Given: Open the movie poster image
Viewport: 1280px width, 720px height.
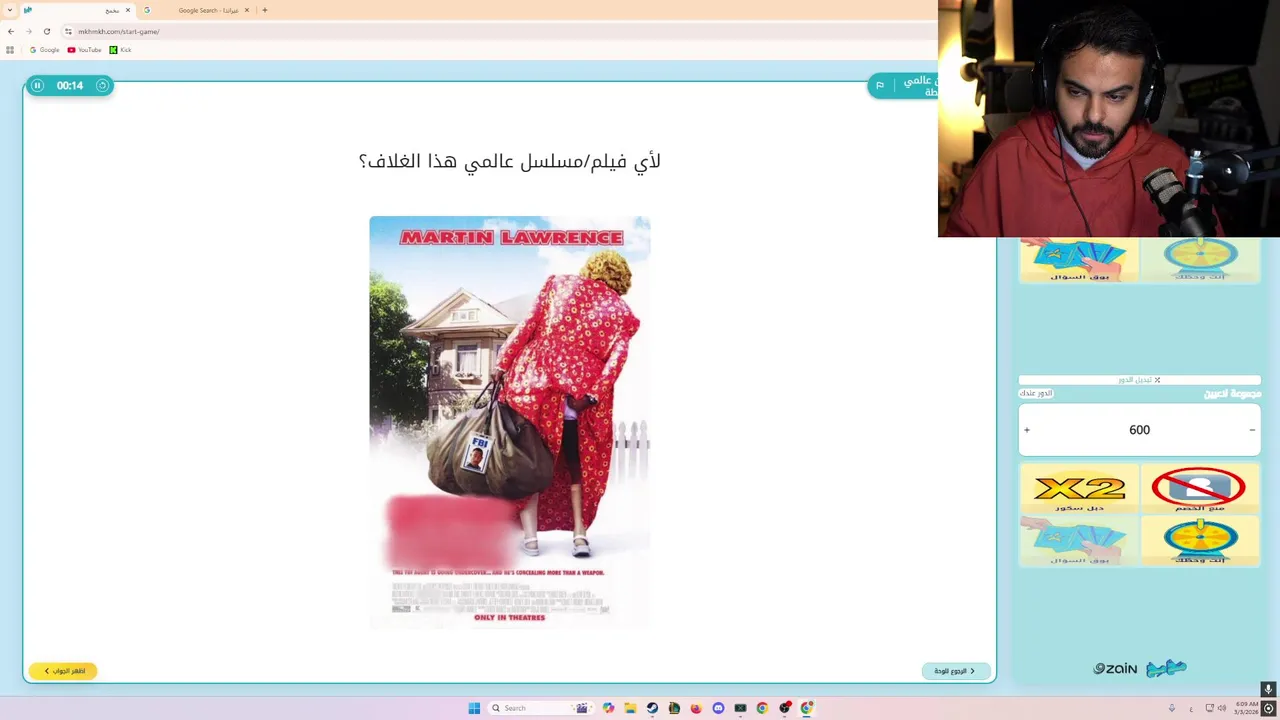Looking at the screenshot, I should [x=510, y=422].
